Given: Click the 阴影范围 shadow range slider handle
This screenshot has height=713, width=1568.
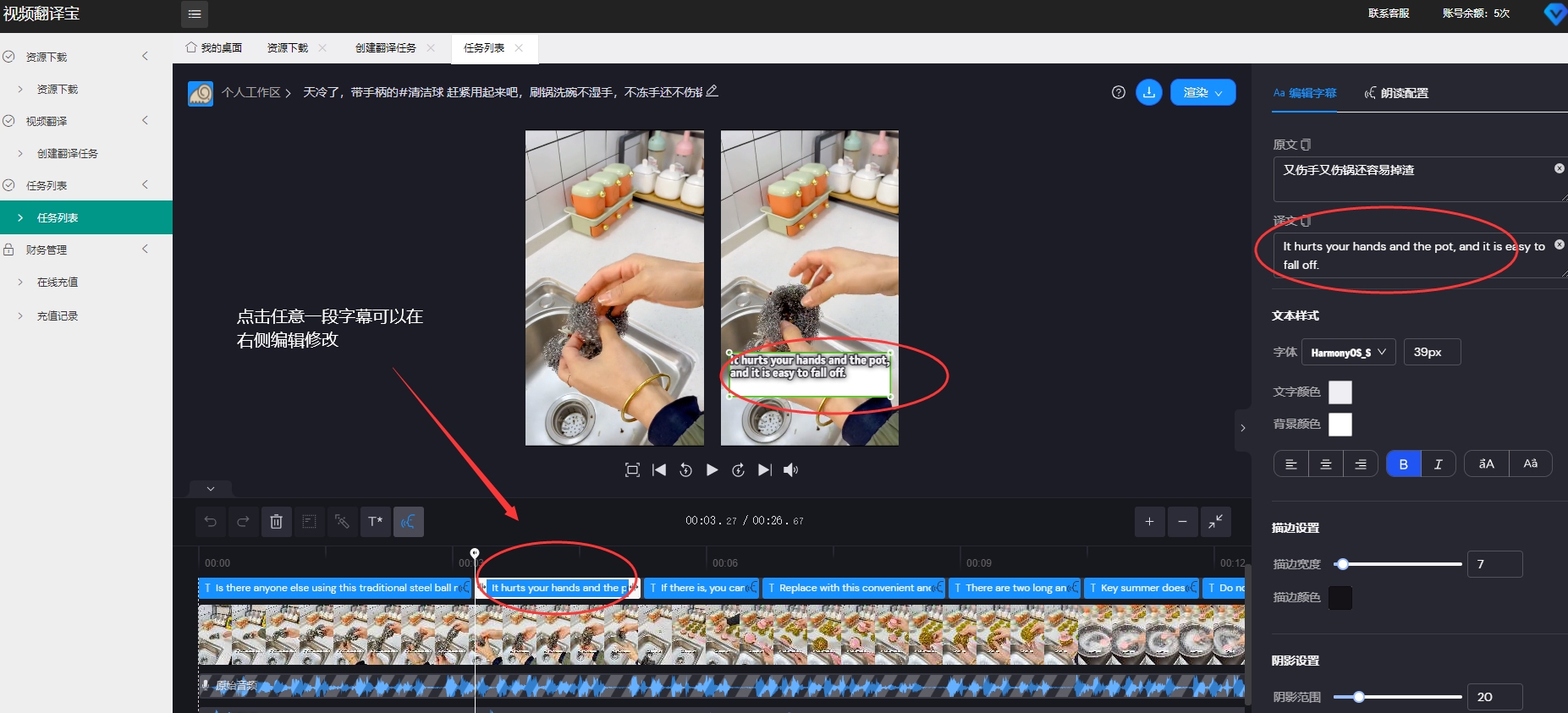Looking at the screenshot, I should 1358,697.
